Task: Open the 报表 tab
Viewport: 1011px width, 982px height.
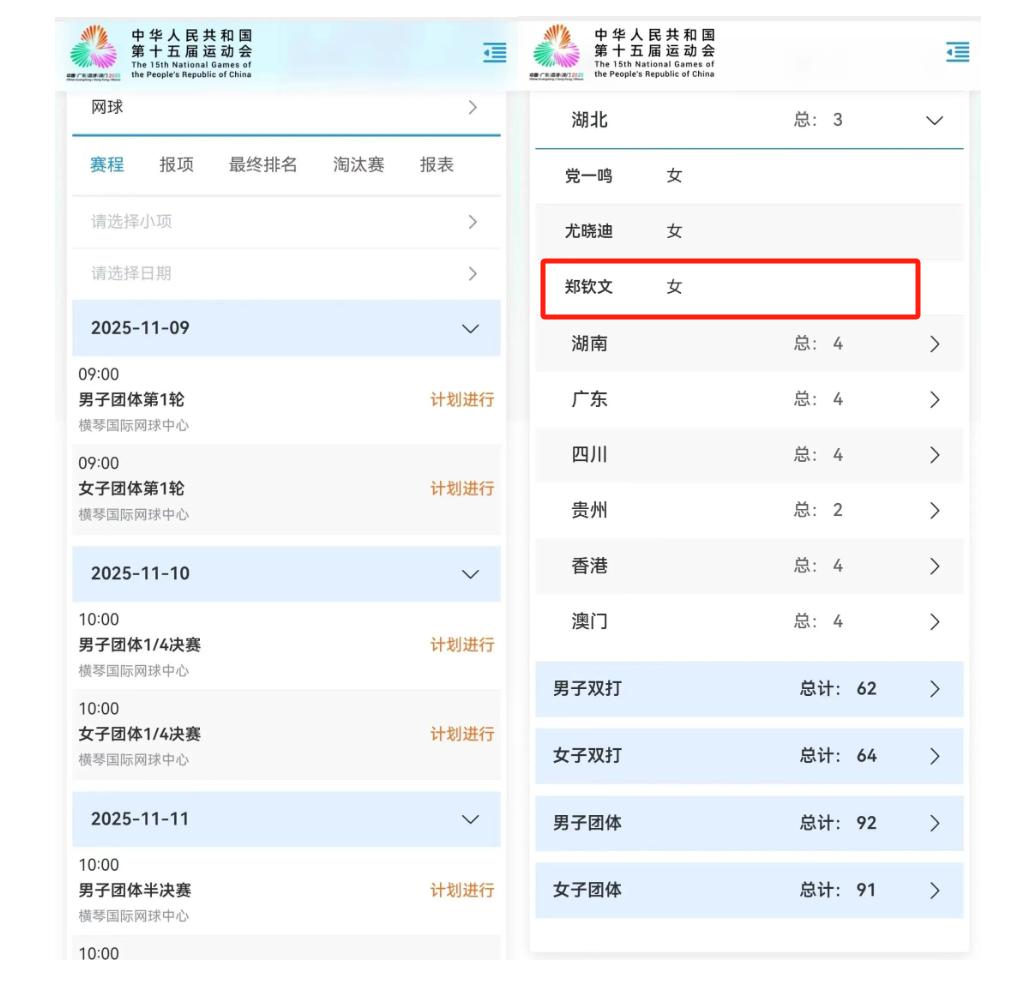Action: [436, 165]
